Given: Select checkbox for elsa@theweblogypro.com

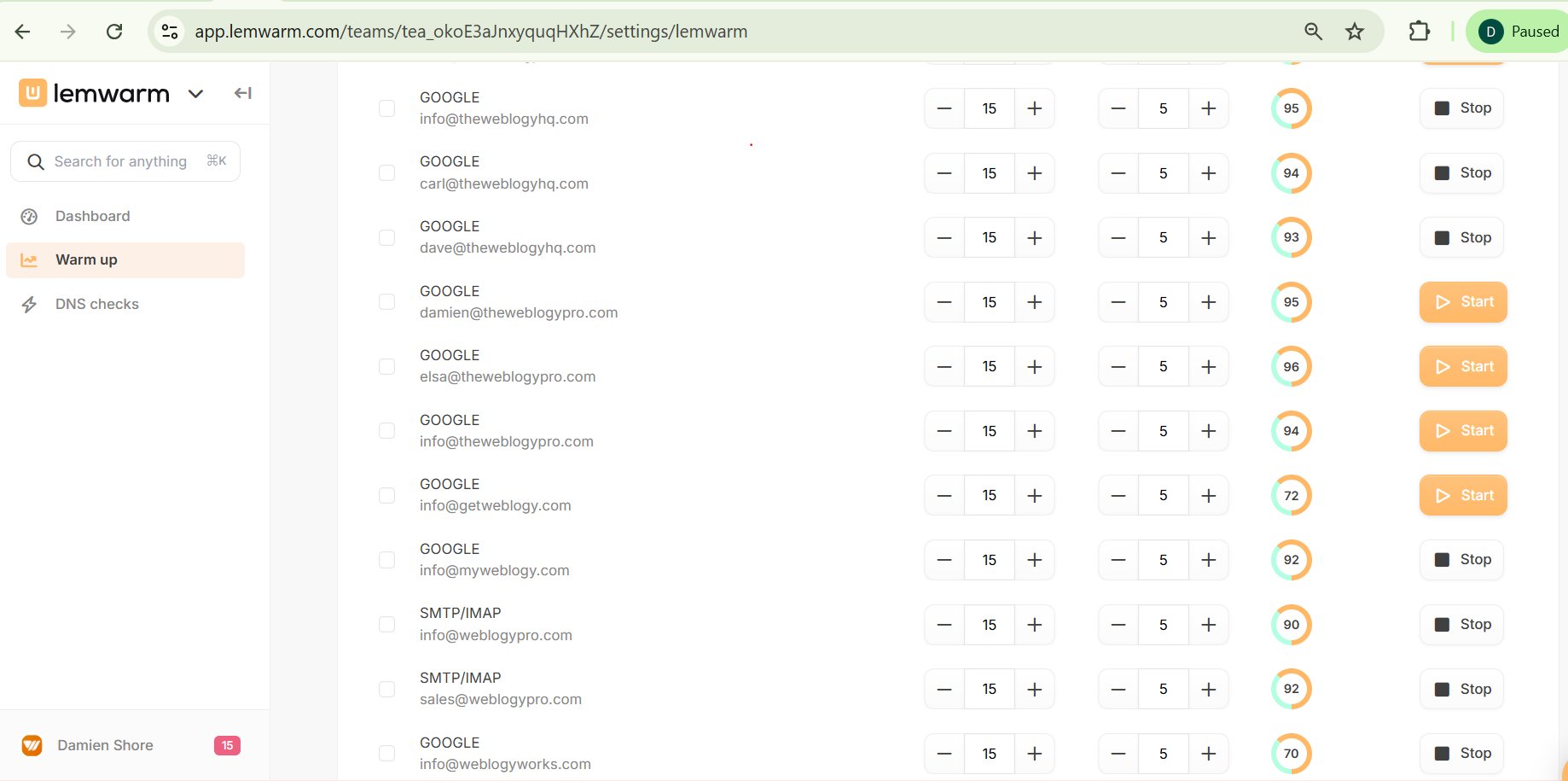Looking at the screenshot, I should pos(386,366).
